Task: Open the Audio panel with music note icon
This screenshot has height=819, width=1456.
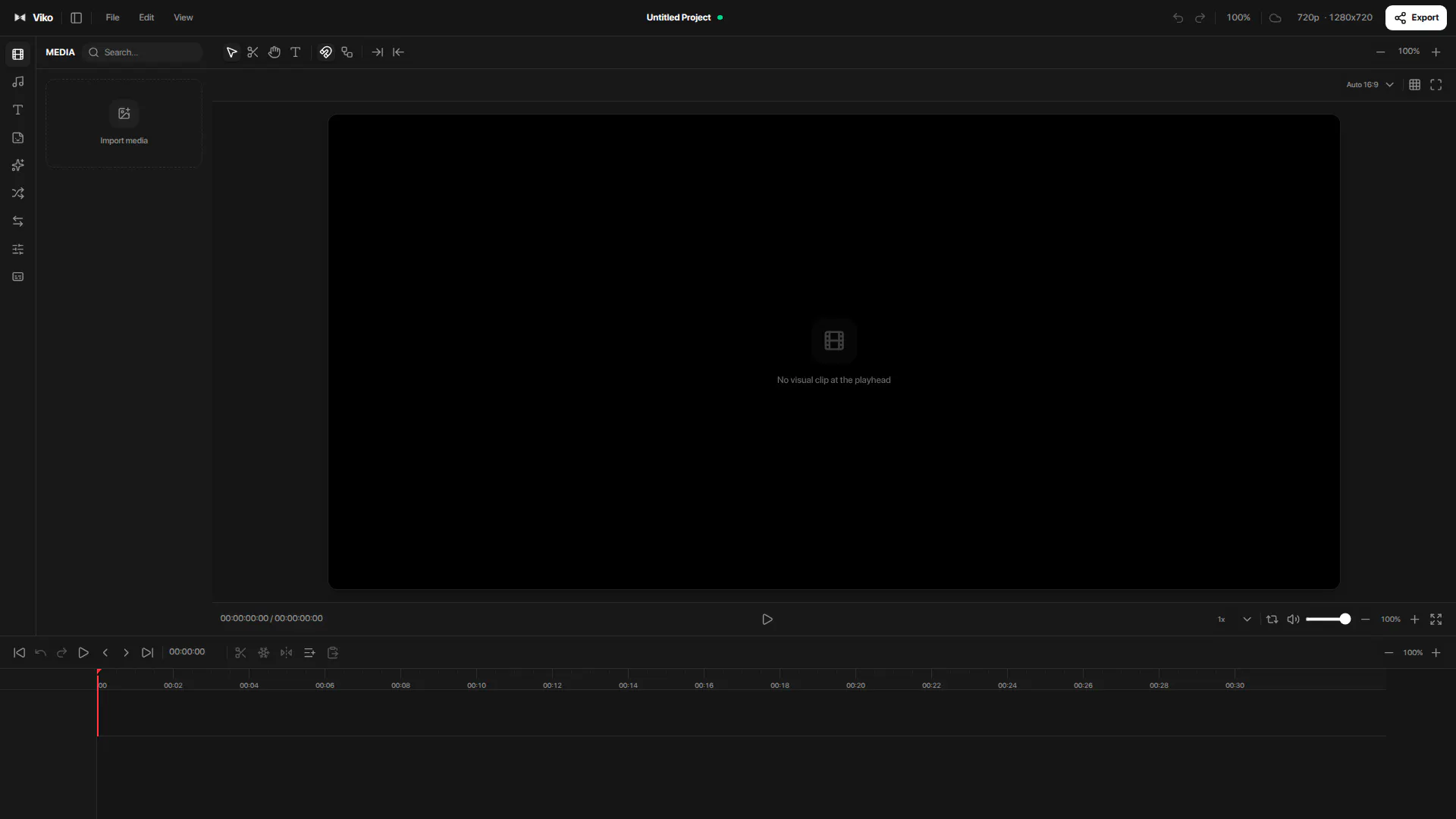Action: tap(18, 82)
